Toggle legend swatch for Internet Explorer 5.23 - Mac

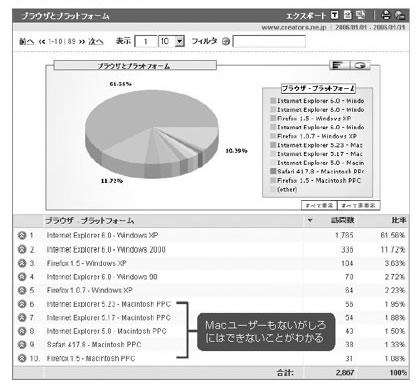[273, 145]
